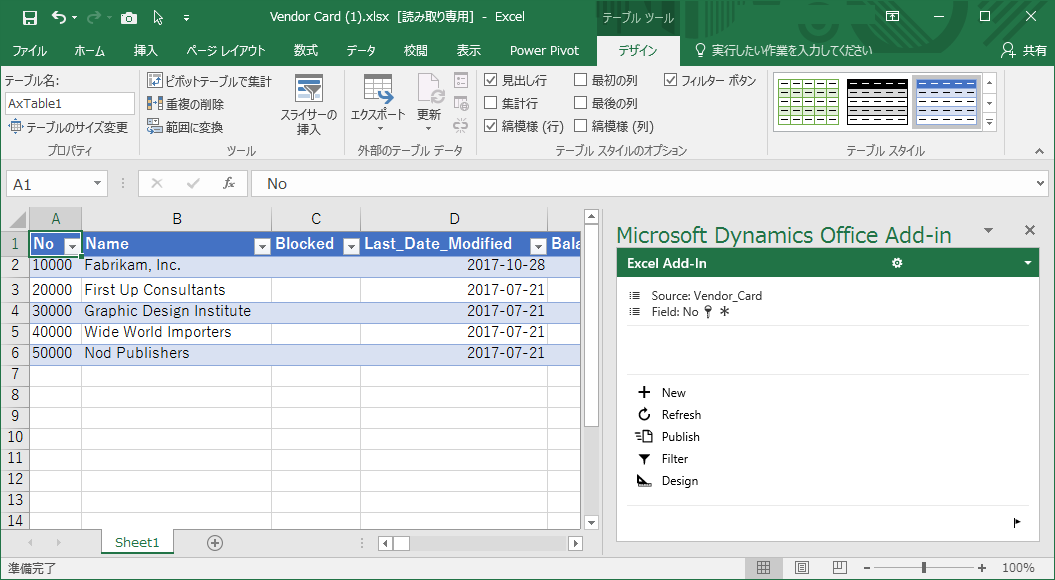Close the Dynamics Office Add-in pane

(1029, 230)
